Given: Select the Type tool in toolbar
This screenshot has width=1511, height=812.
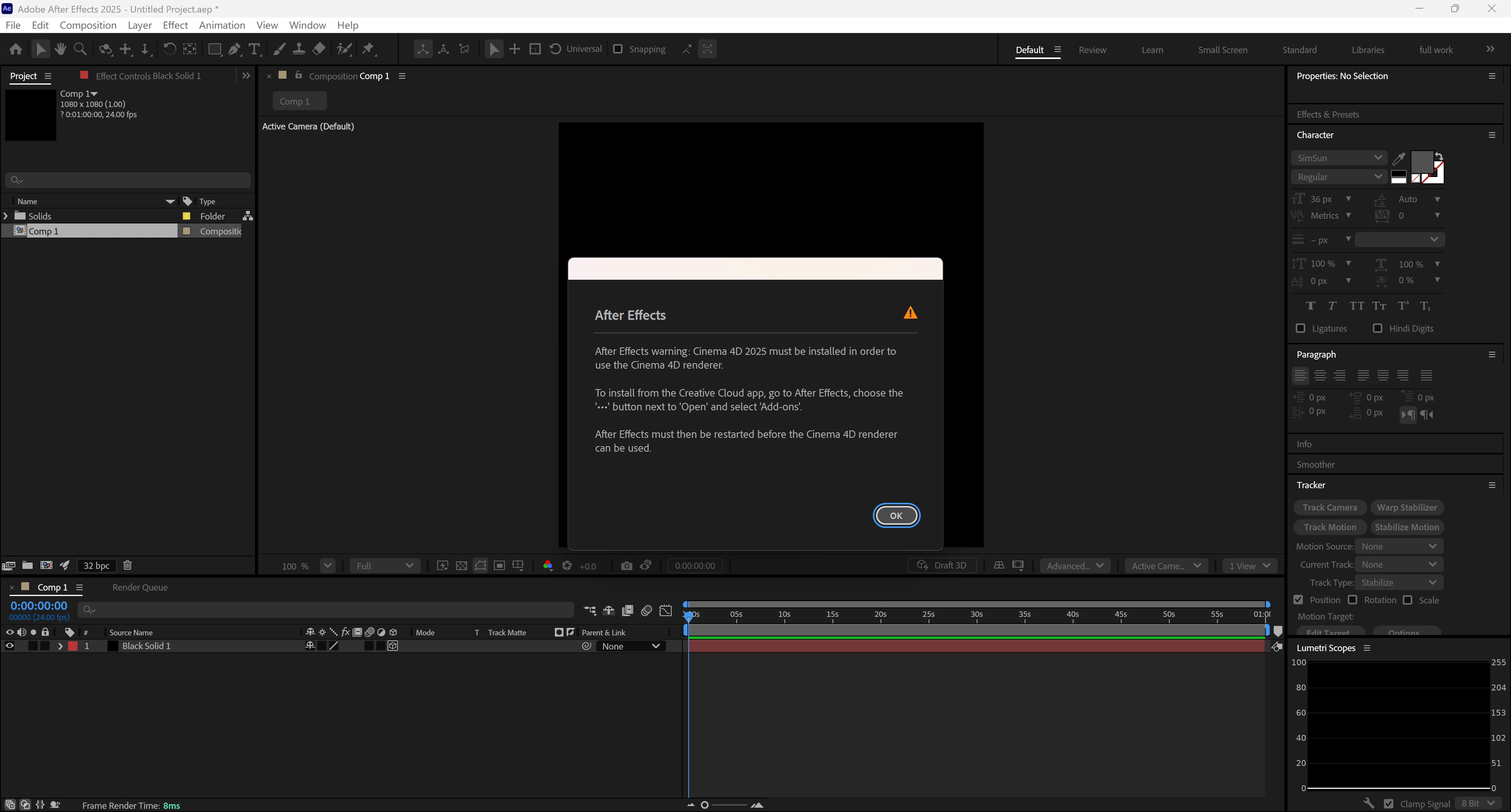Looking at the screenshot, I should (254, 49).
